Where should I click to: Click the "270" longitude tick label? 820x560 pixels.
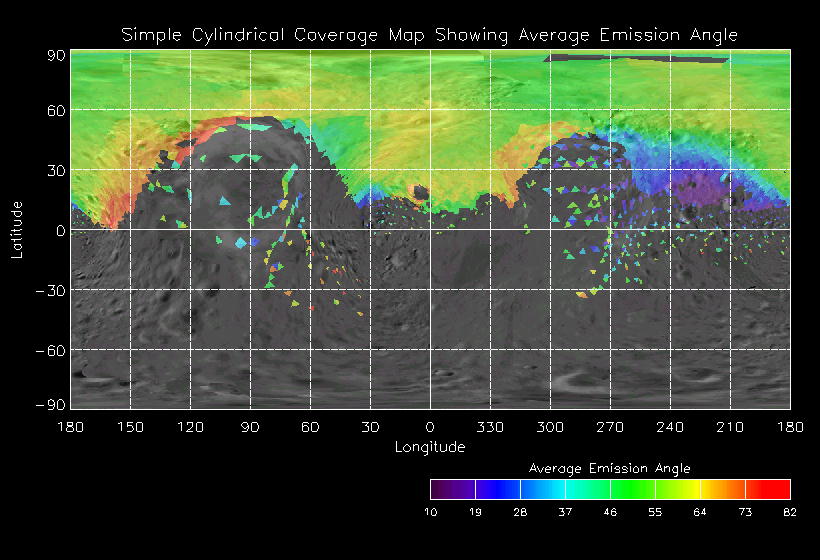(x=610, y=427)
